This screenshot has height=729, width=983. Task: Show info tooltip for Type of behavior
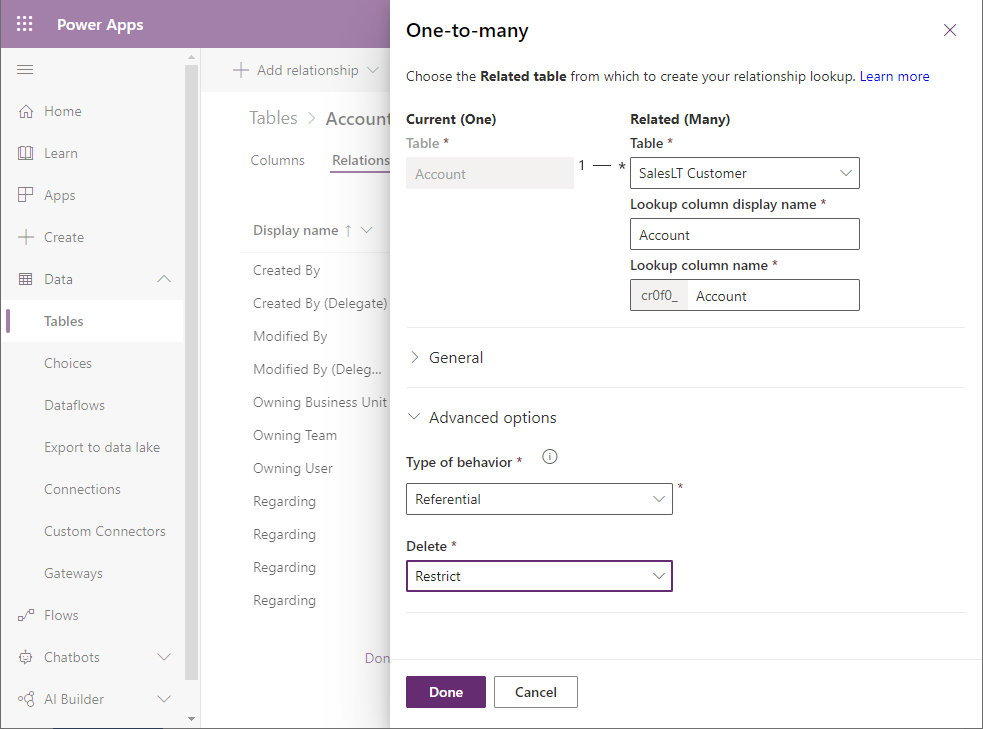549,458
